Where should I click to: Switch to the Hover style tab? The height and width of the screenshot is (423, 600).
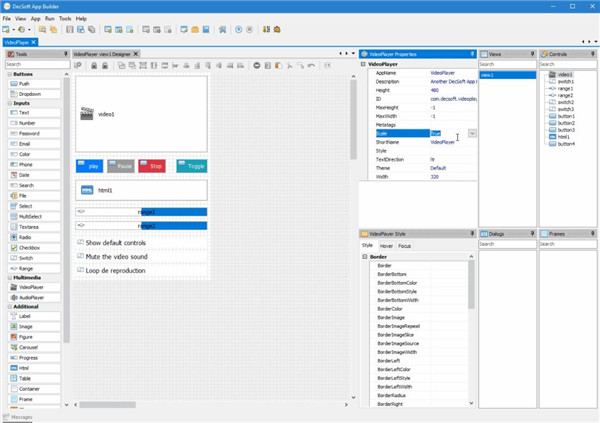pyautogui.click(x=385, y=245)
